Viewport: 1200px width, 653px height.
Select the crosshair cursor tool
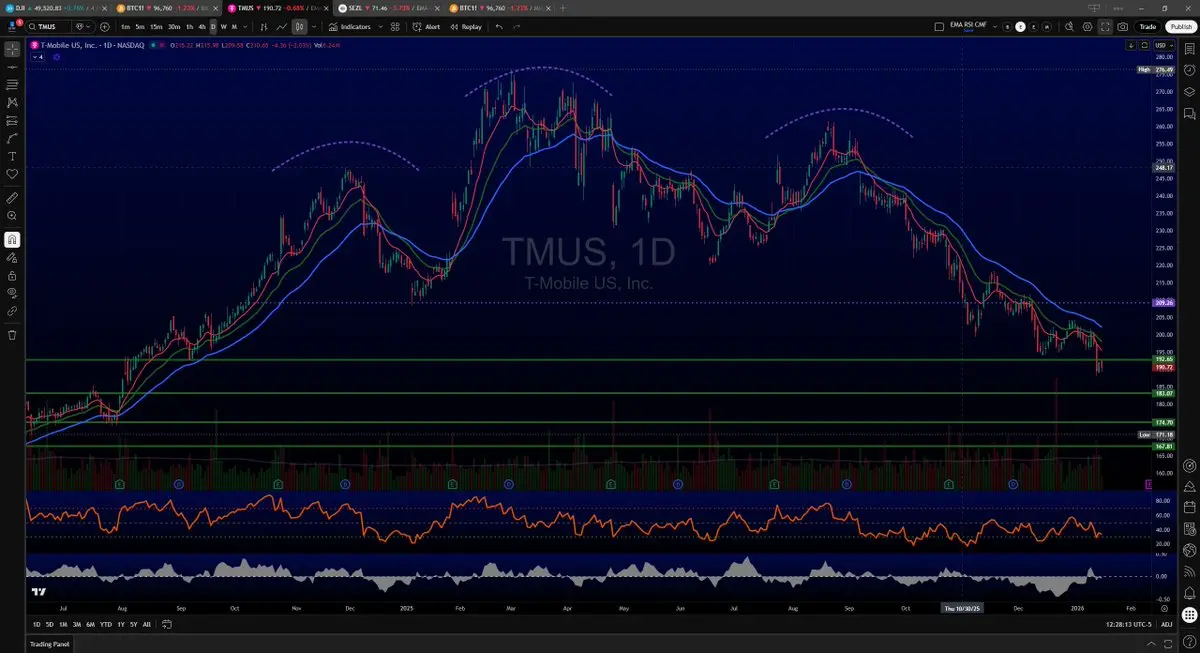pyautogui.click(x=12, y=49)
